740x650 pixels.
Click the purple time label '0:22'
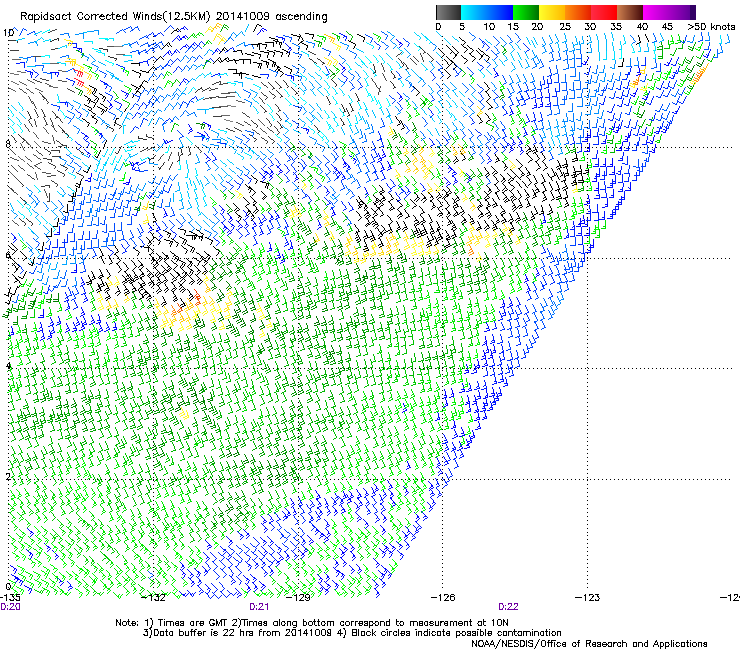[508, 607]
